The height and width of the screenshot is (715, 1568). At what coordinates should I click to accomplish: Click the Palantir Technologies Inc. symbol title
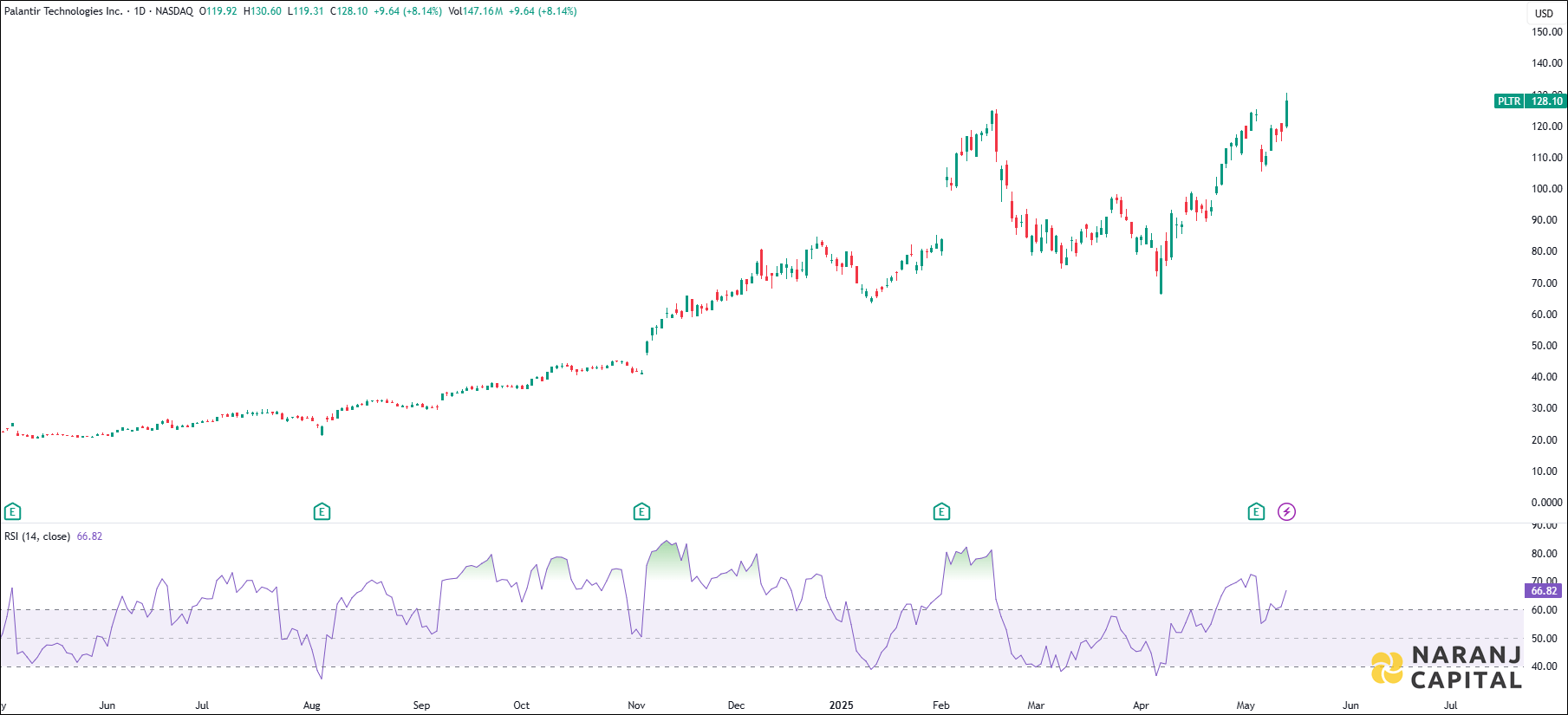[63, 11]
